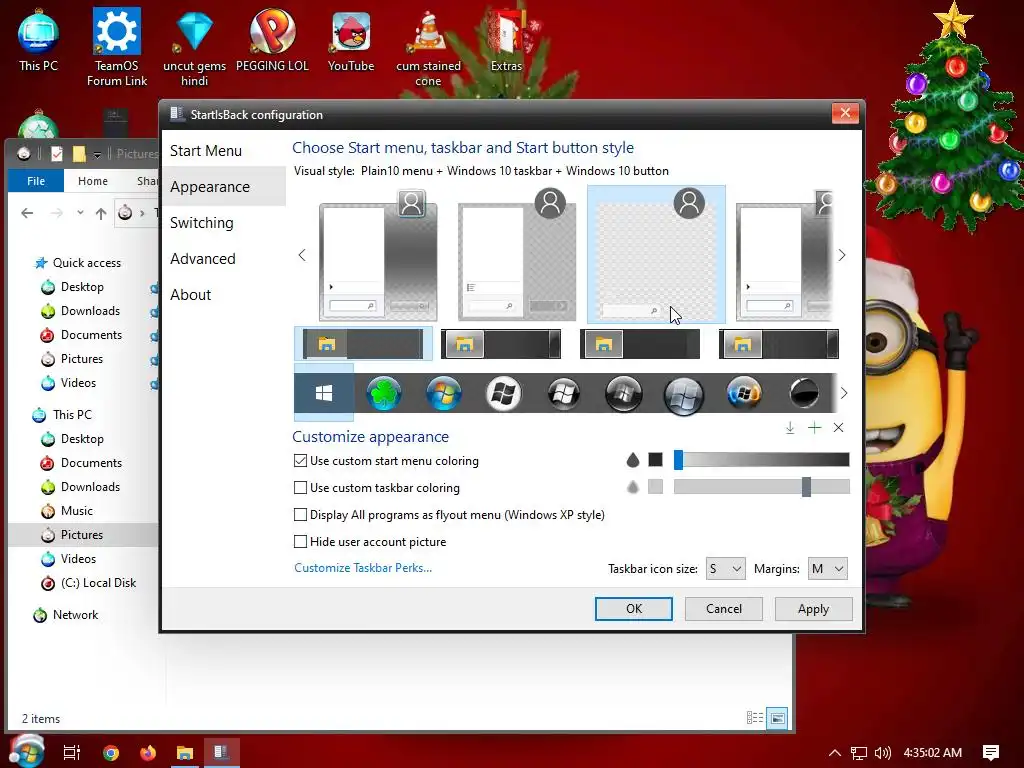Select the first start menu style thumbnail

coord(378,256)
